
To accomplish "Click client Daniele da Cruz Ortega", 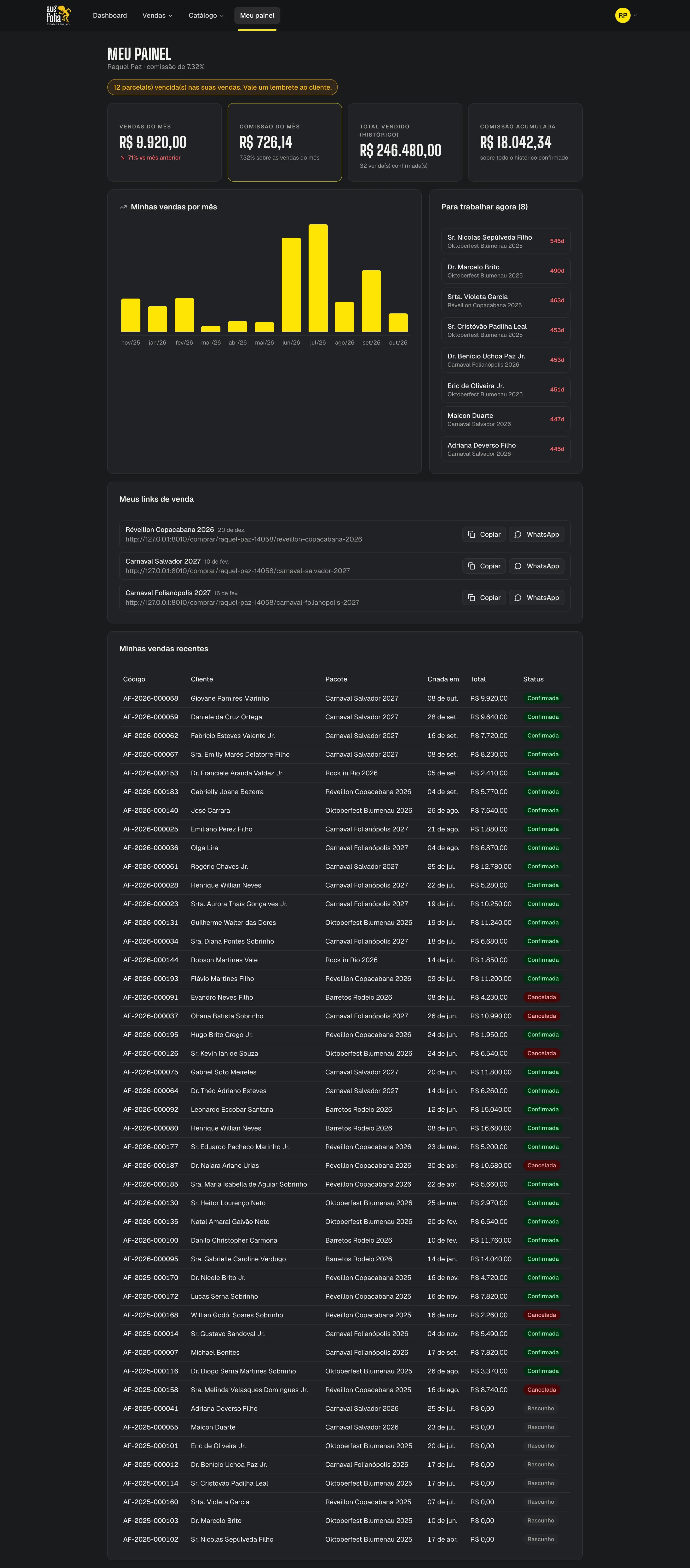I will [226, 717].
